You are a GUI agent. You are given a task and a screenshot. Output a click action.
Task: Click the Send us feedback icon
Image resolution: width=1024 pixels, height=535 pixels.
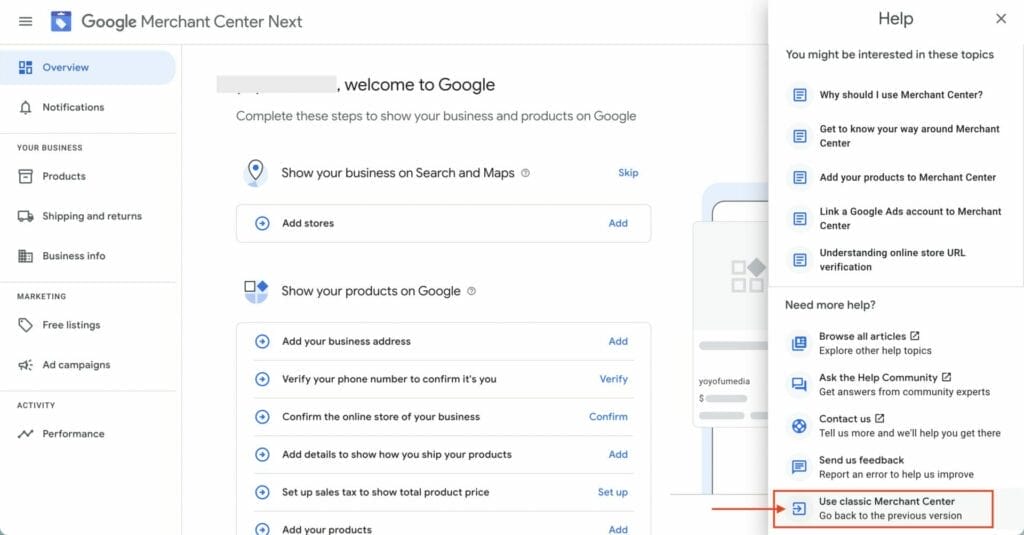point(799,467)
